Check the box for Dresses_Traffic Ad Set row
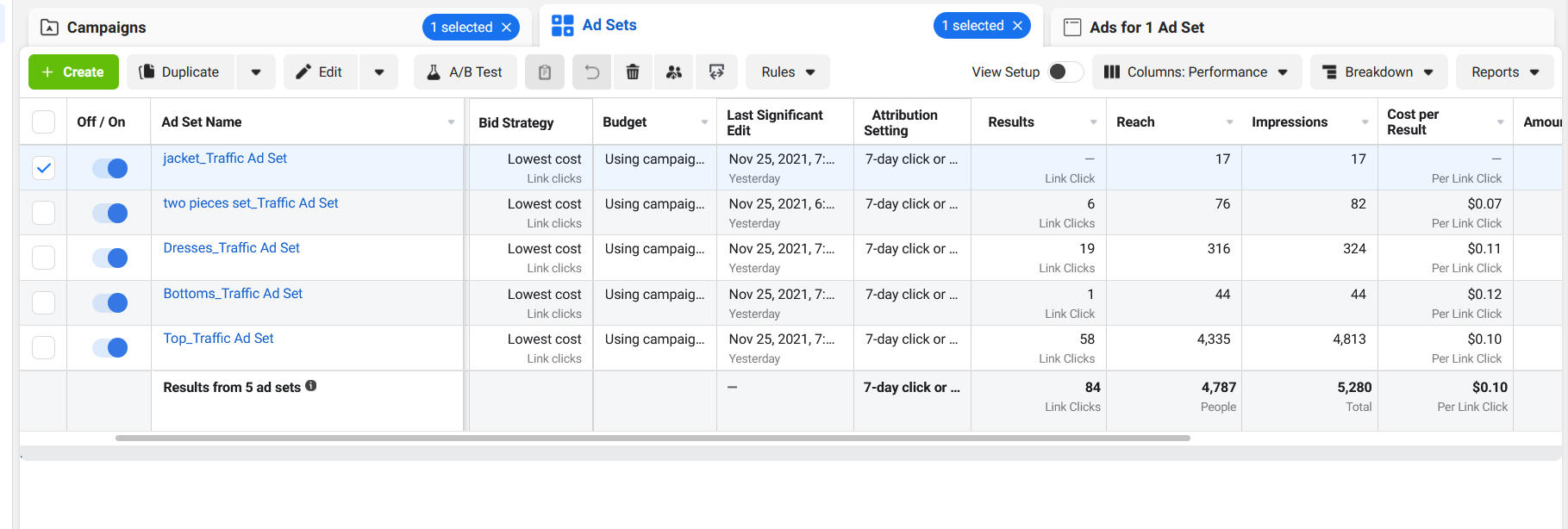This screenshot has width=1568, height=529. [x=43, y=258]
